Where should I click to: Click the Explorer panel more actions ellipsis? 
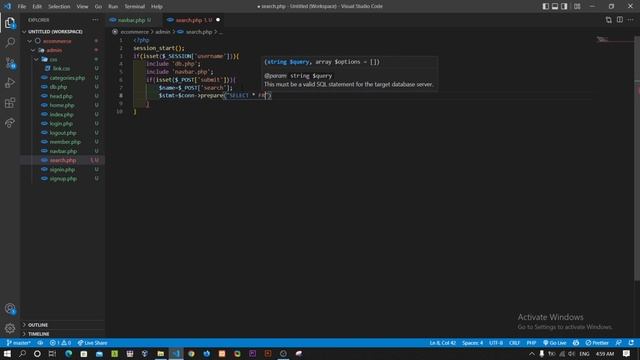click(95, 20)
